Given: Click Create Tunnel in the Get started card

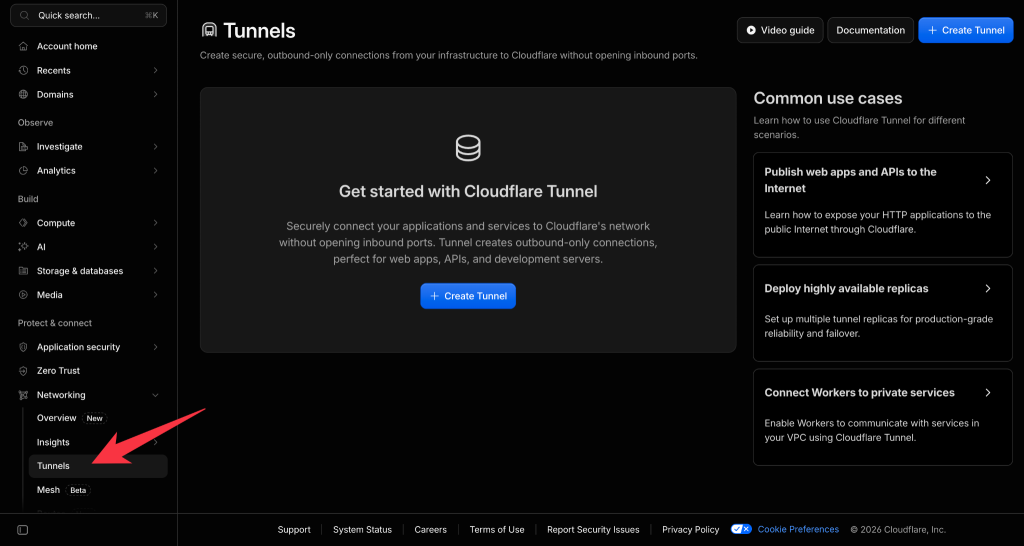Looking at the screenshot, I should point(468,297).
